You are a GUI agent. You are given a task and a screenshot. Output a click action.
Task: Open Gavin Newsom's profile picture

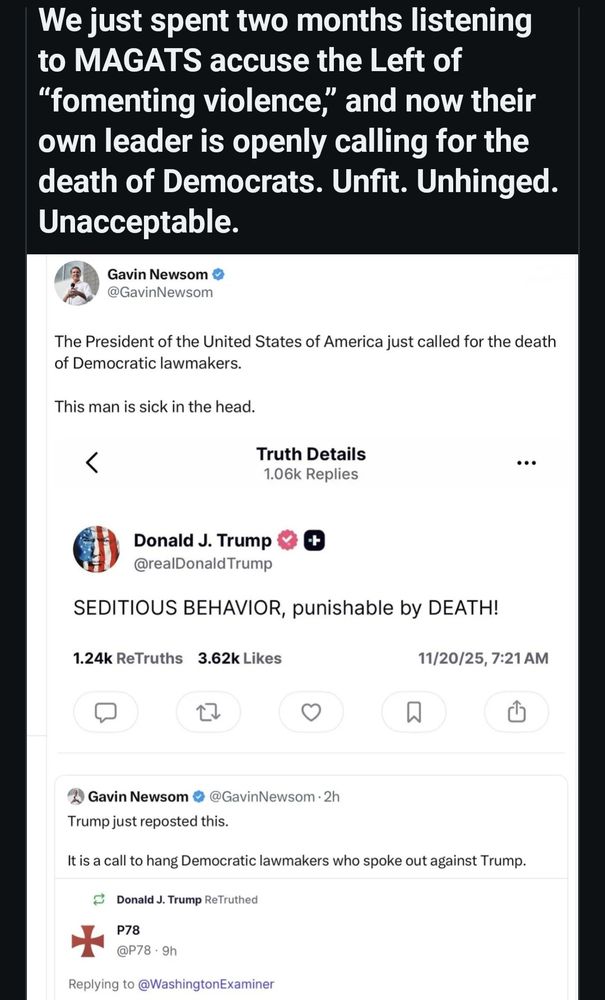(77, 283)
